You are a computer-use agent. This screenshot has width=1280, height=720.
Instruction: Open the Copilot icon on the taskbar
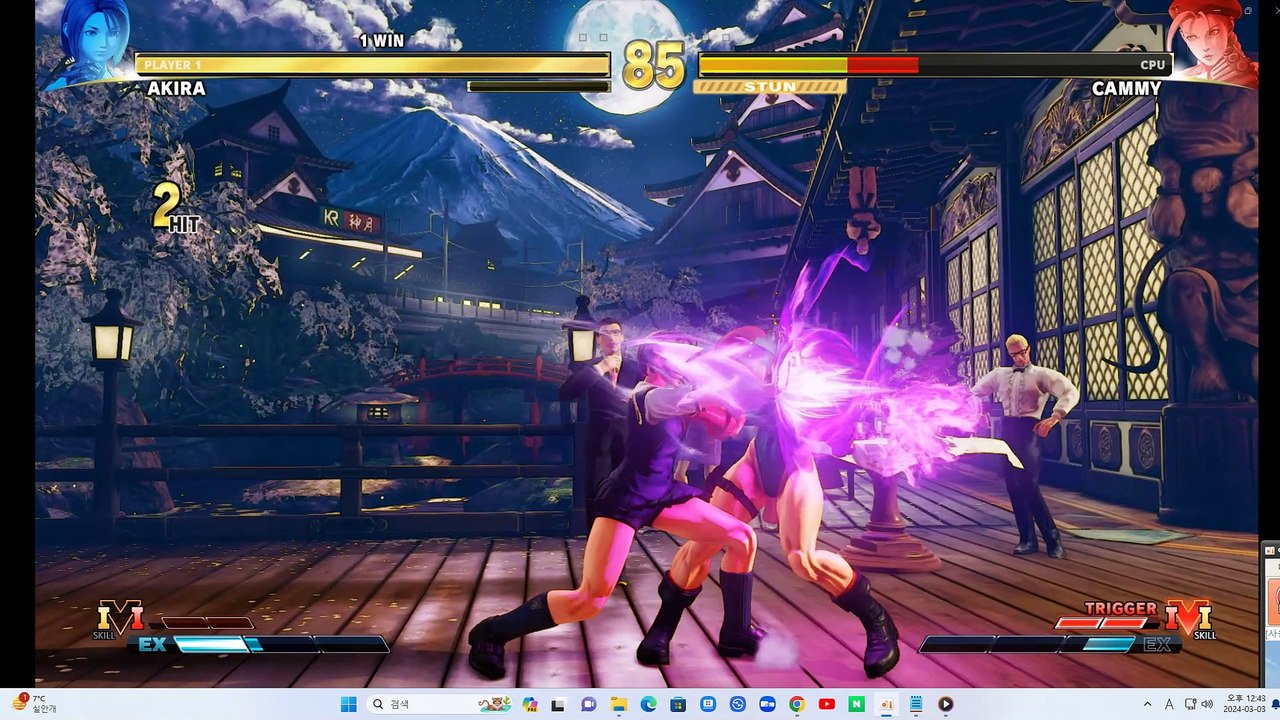tap(529, 704)
